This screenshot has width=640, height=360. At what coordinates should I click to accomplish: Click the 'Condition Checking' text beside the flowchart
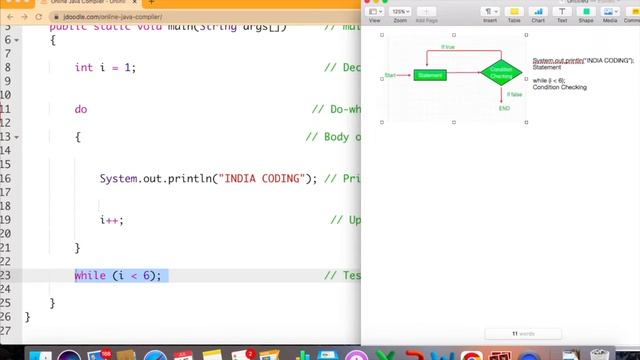[x=560, y=87]
